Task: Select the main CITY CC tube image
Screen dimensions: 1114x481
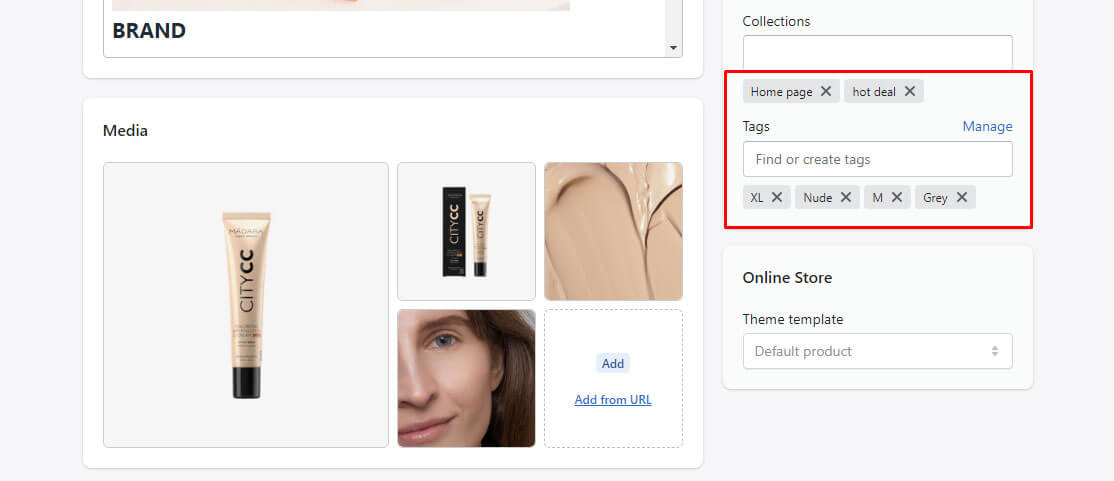Action: coord(246,305)
